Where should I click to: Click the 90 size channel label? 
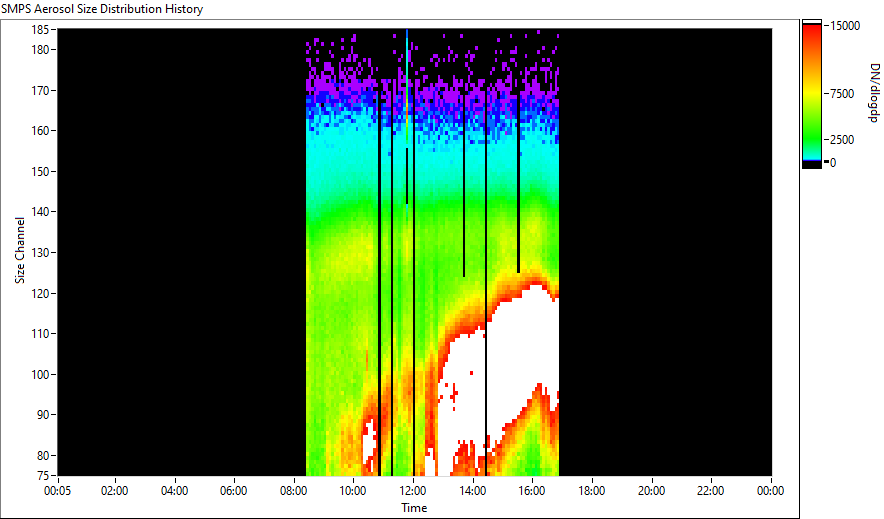pos(43,415)
